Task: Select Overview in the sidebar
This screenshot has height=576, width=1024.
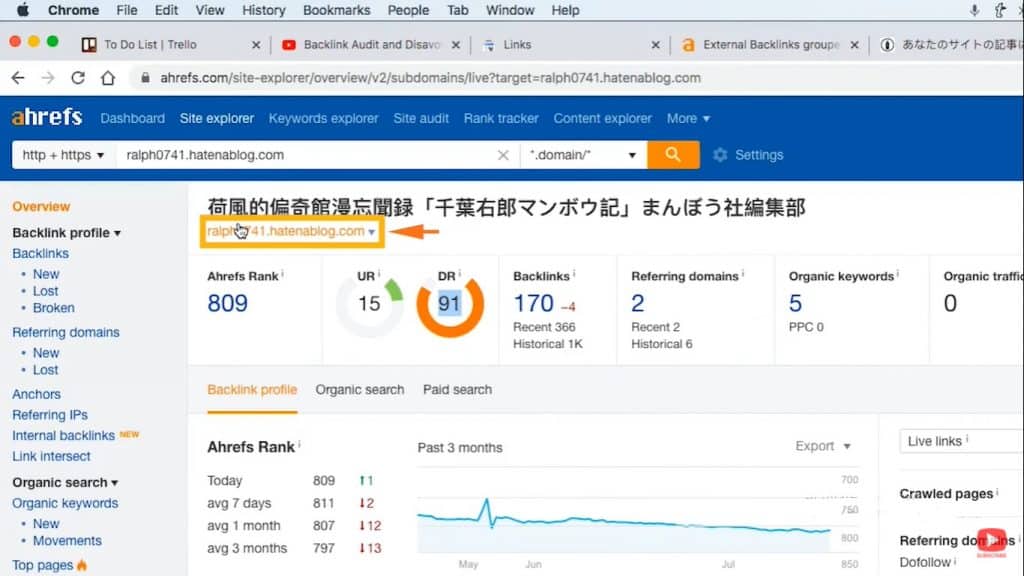Action: pyautogui.click(x=40, y=206)
